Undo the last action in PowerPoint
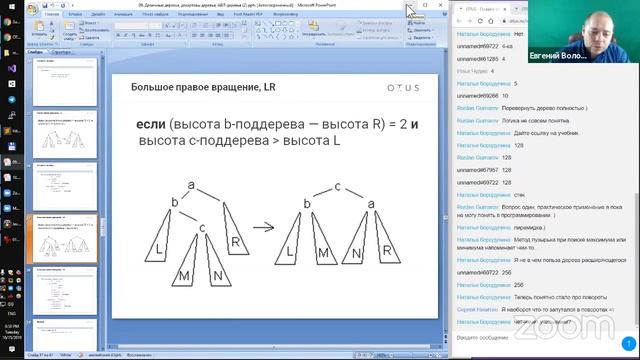This screenshot has height=360, width=640. 52,6
